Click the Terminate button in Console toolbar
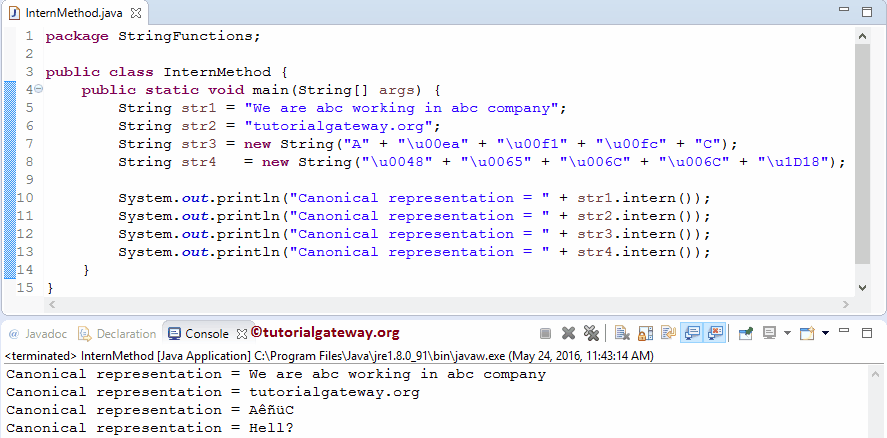This screenshot has height=438, width=887. click(545, 333)
